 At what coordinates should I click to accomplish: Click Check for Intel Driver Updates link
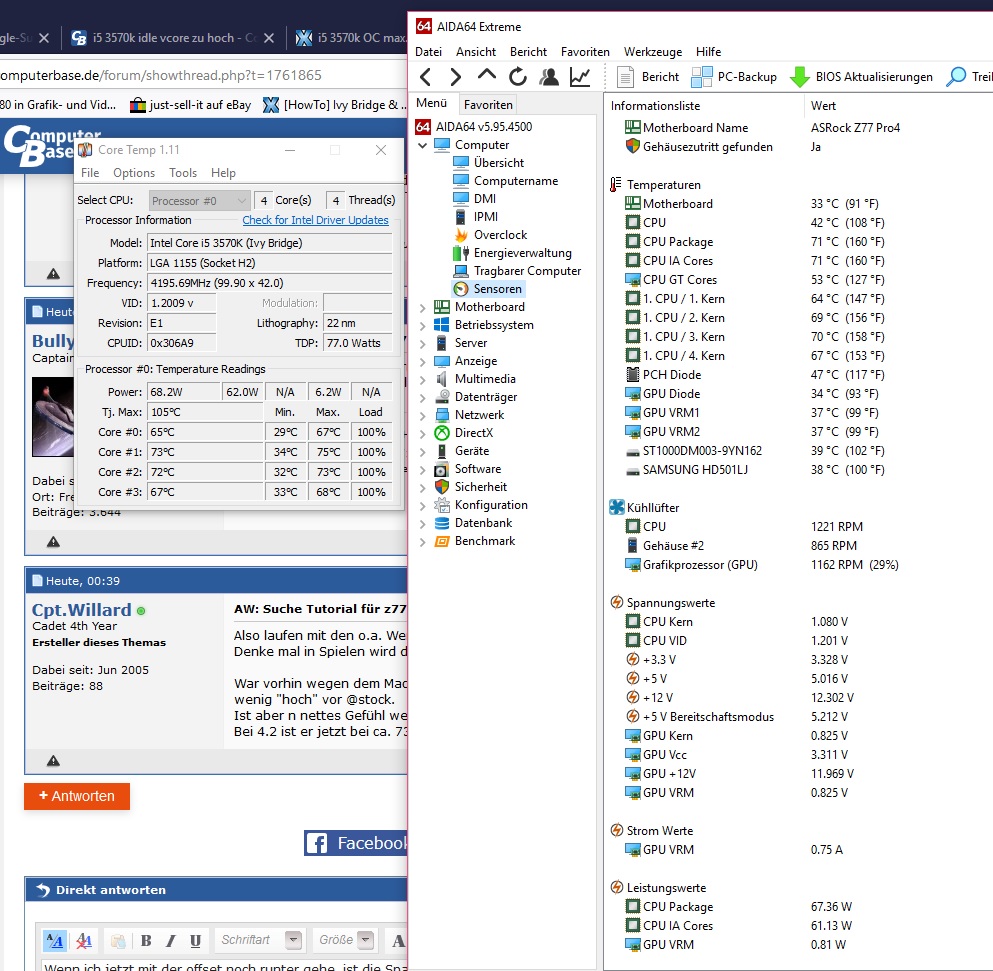(315, 220)
